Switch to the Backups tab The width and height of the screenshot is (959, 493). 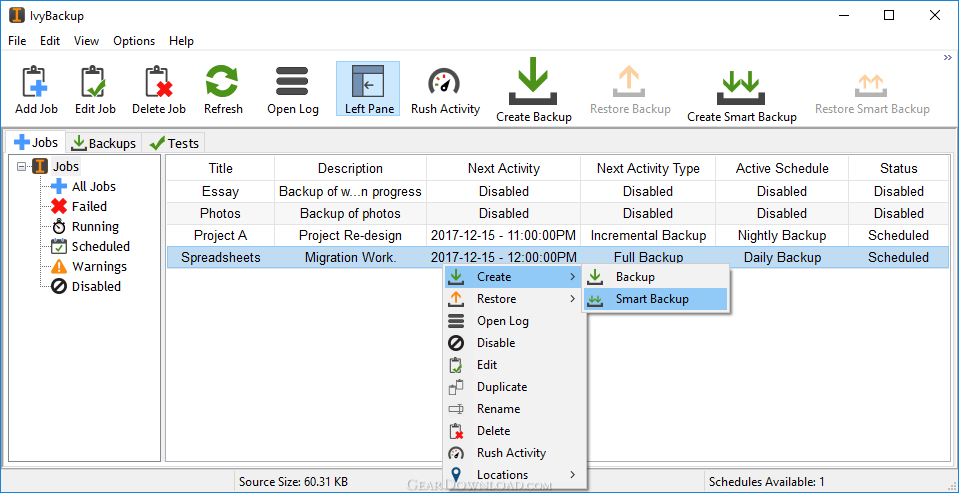pyautogui.click(x=104, y=144)
